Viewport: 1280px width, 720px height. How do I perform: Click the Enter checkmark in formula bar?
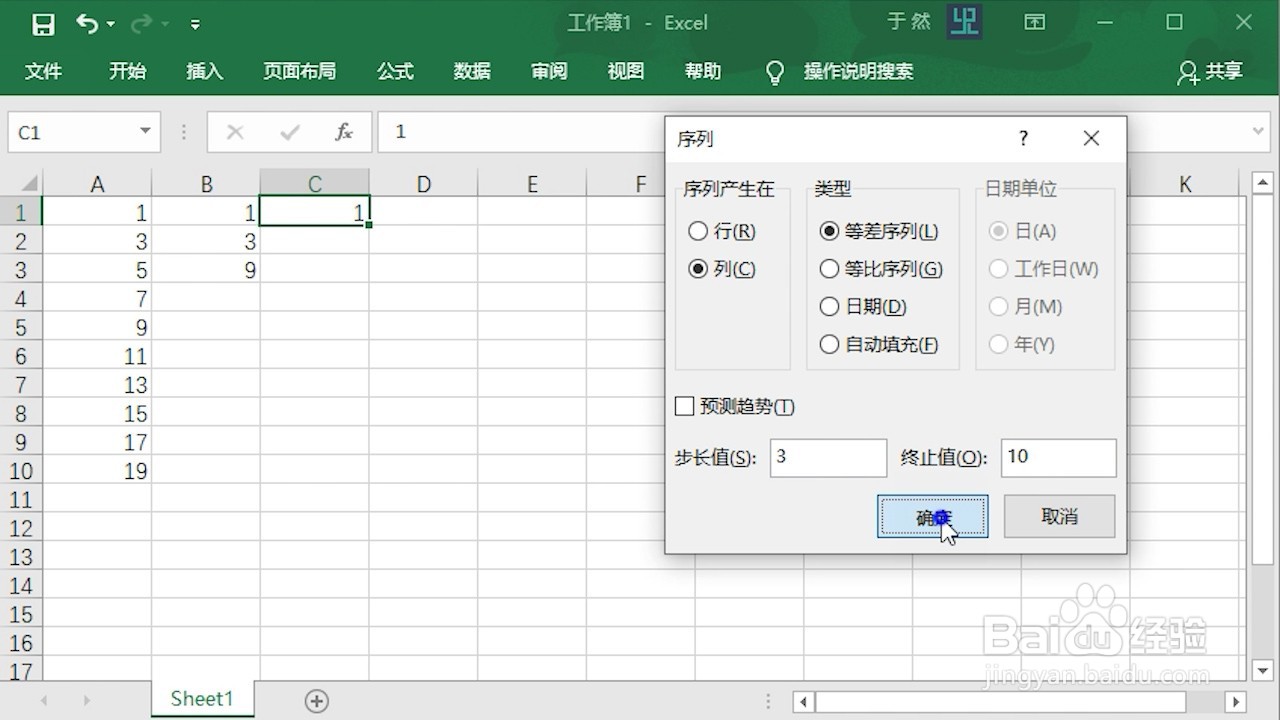click(x=289, y=131)
